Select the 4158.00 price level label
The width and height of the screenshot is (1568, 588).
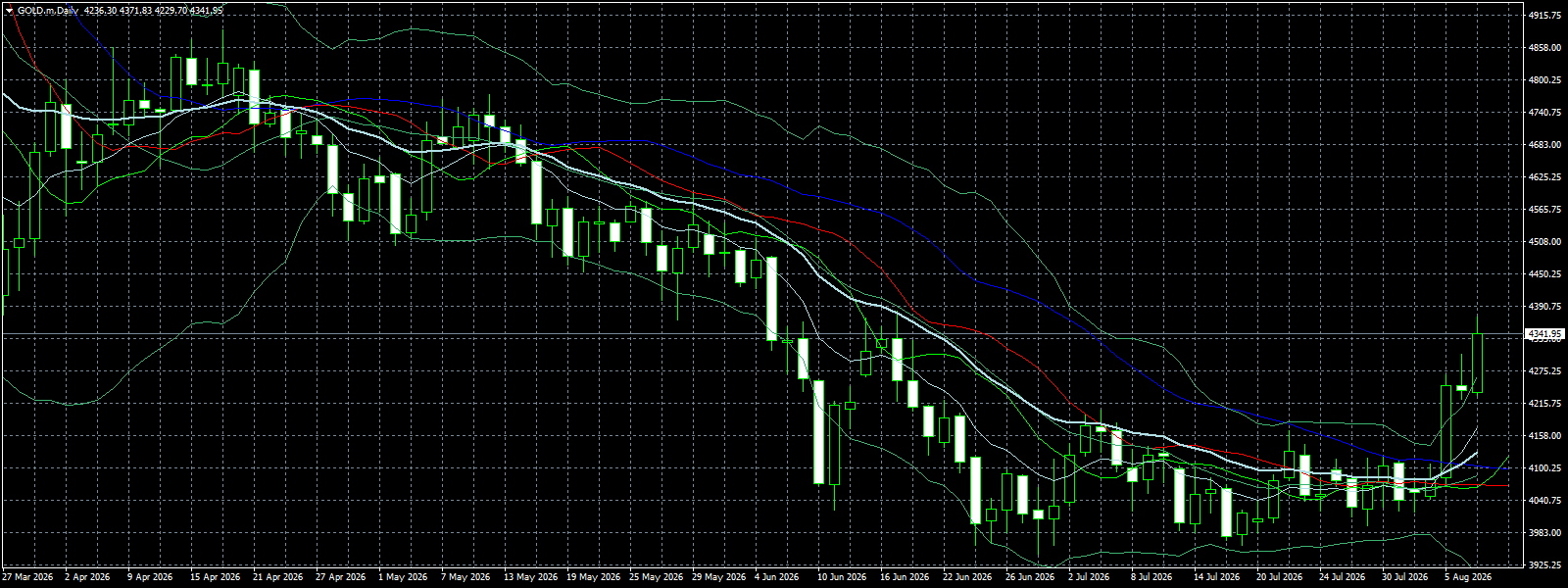coord(1544,436)
